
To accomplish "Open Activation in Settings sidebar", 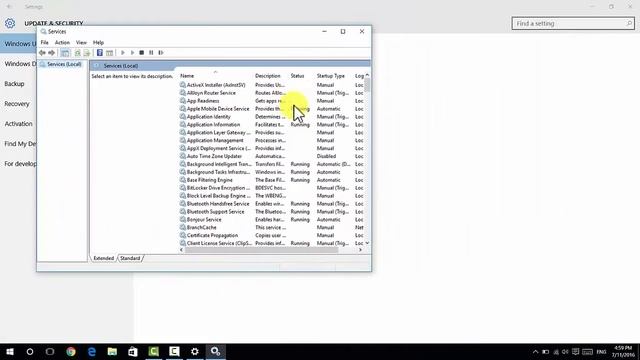I will point(18,124).
